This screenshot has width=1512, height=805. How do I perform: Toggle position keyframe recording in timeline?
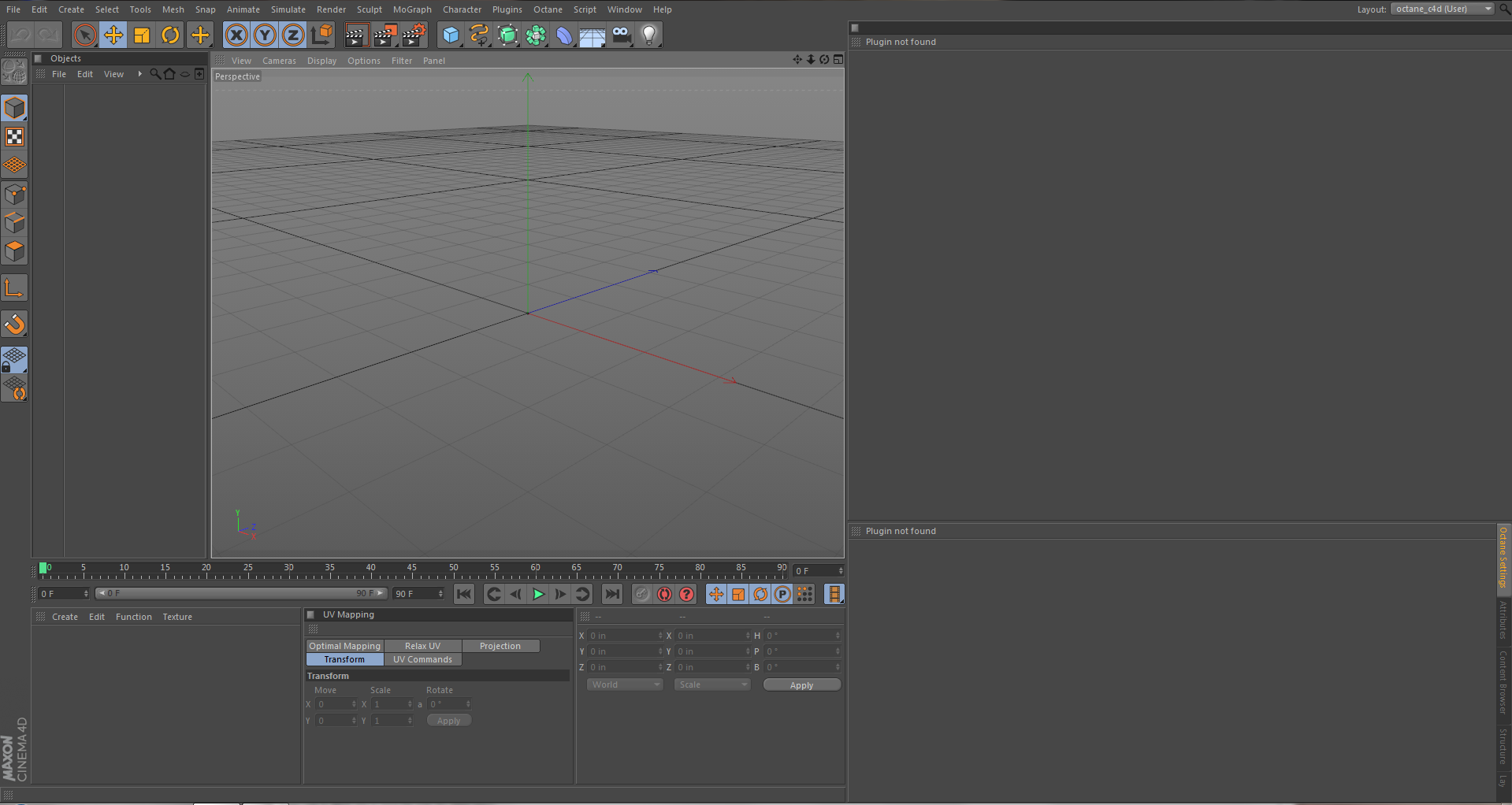[716, 595]
